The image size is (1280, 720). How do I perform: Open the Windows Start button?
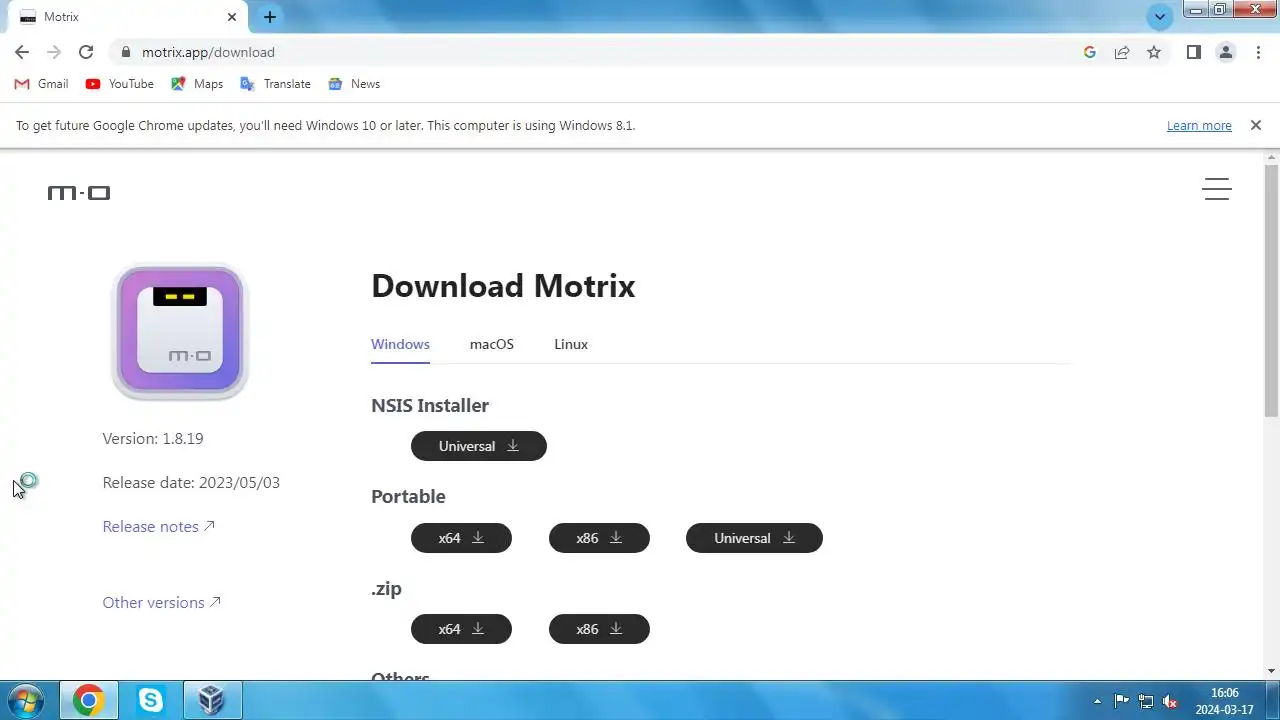(25, 701)
